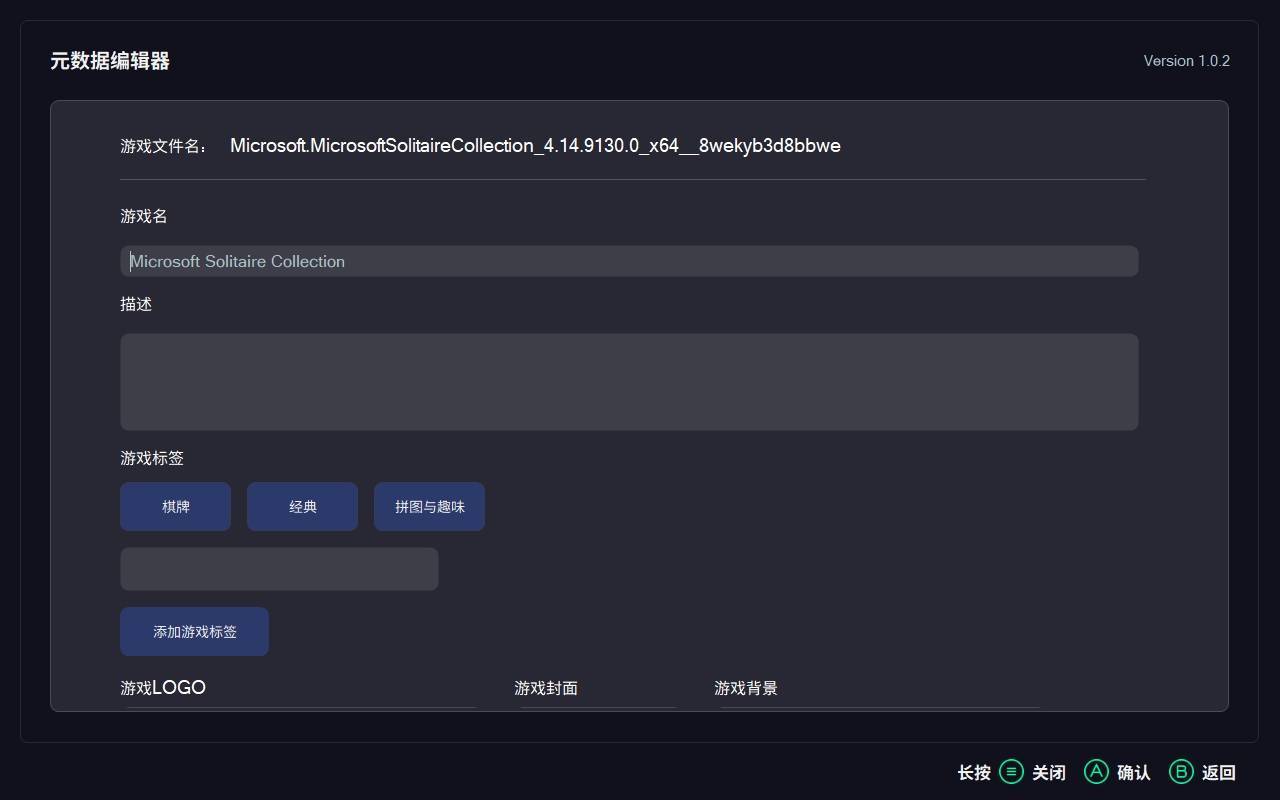The image size is (1280, 800).
Task: Click the B button icon for 返回
Action: click(1181, 772)
